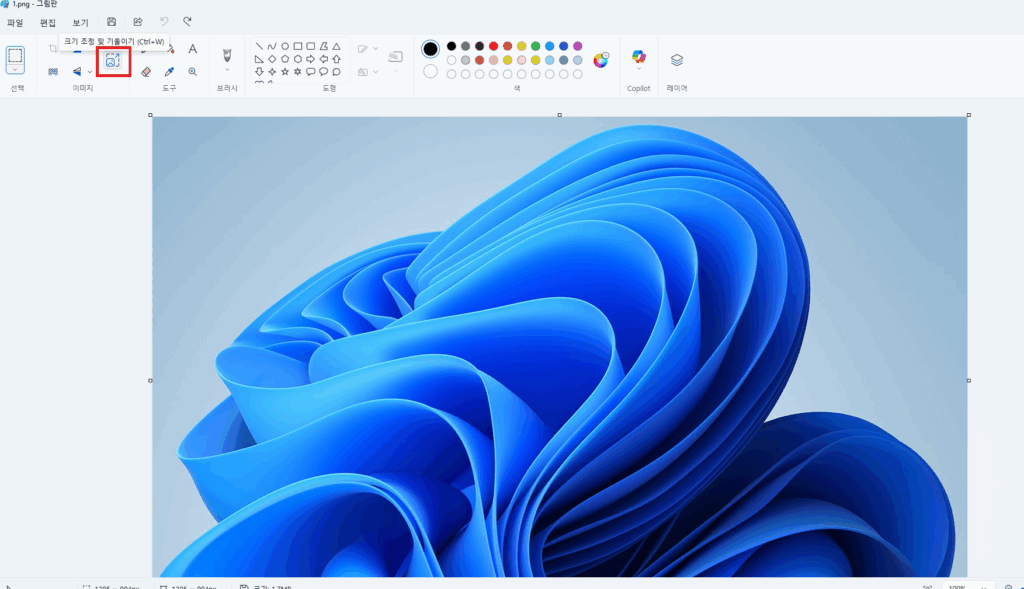Open the Copilot dropdown
The width and height of the screenshot is (1024, 589).
[638, 69]
